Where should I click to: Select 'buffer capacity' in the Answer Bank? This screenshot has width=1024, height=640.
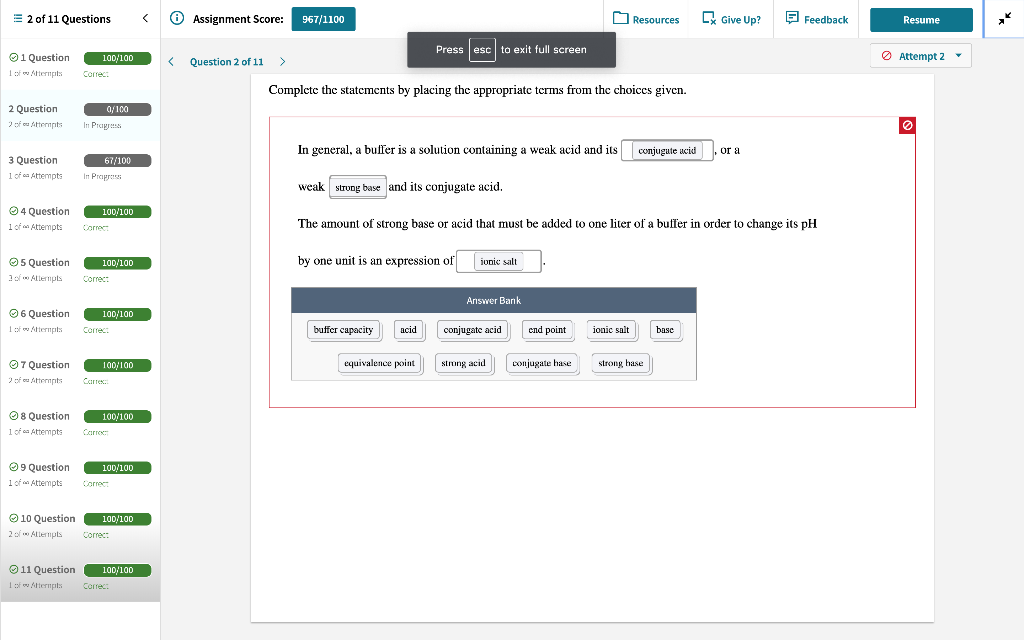(x=344, y=330)
